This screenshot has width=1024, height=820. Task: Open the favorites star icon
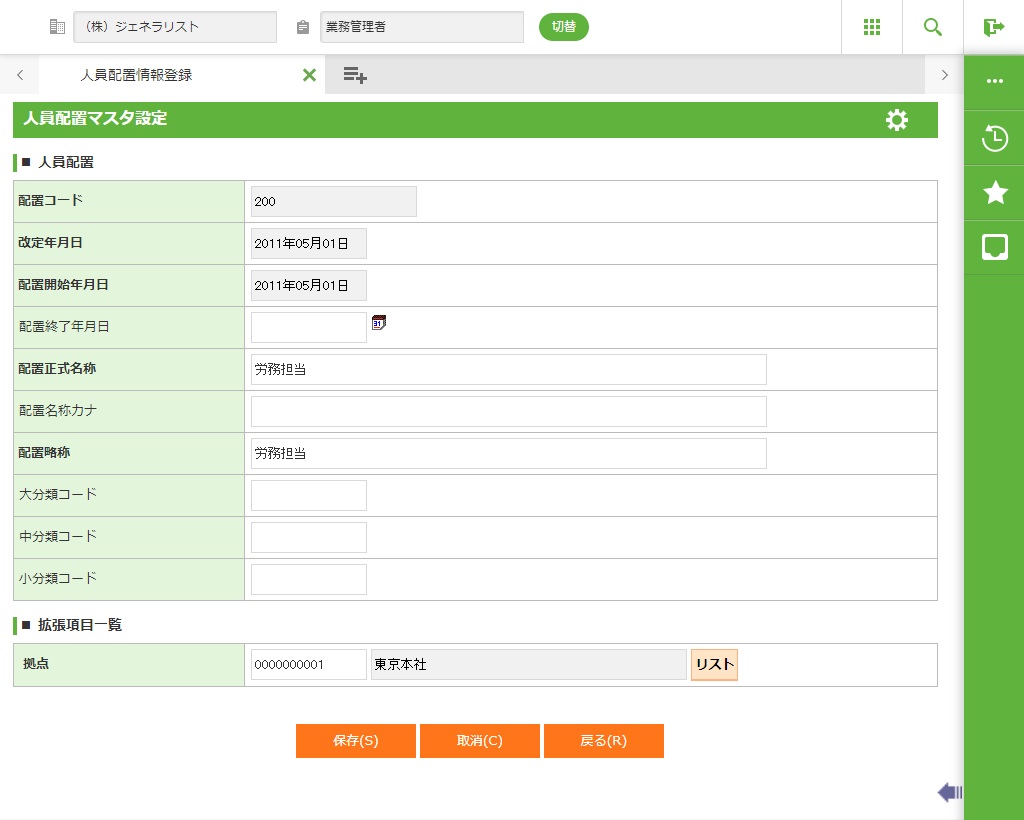coord(995,193)
